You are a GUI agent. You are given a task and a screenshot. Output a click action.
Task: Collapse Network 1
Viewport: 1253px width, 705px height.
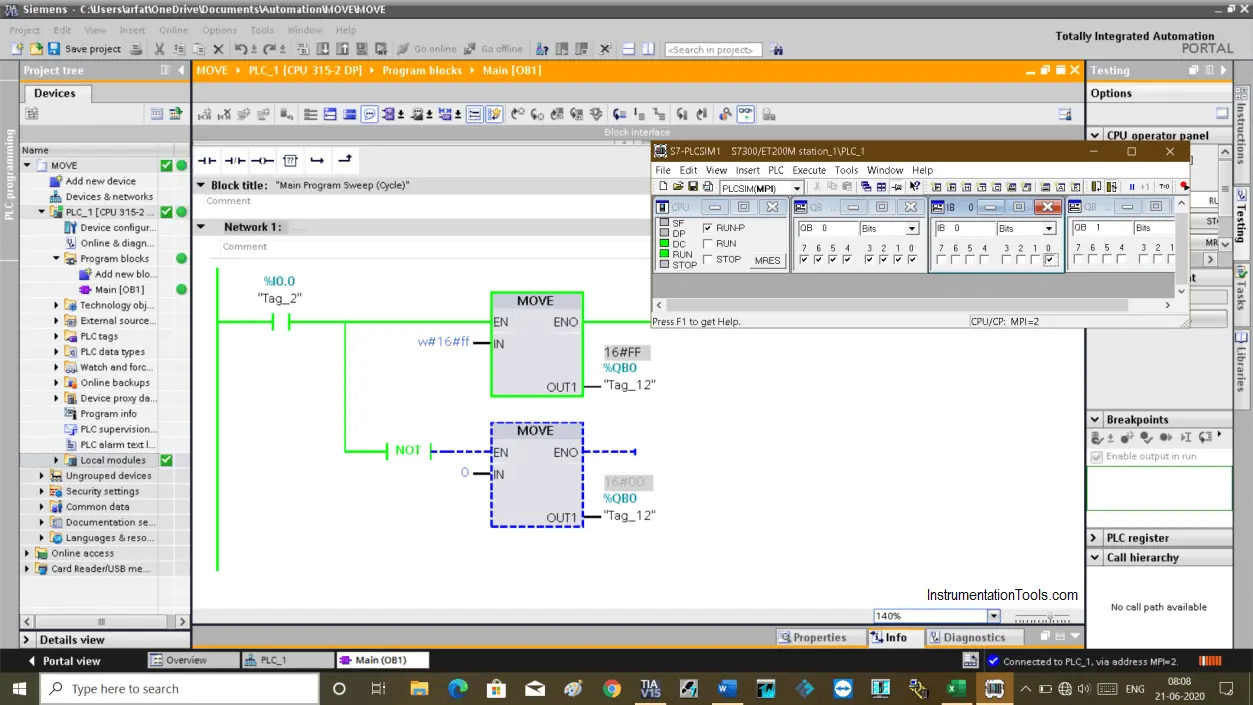200,227
